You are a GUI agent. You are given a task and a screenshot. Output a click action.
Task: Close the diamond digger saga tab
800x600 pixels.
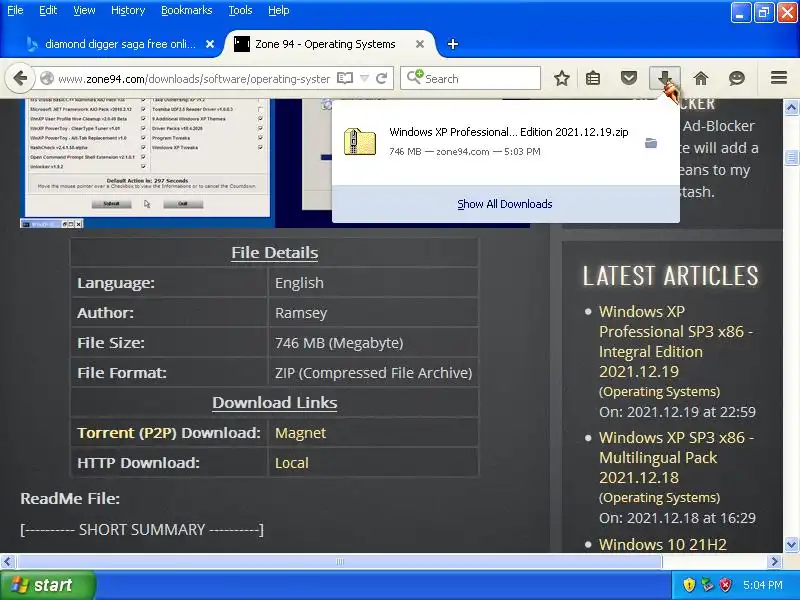[x=210, y=44]
